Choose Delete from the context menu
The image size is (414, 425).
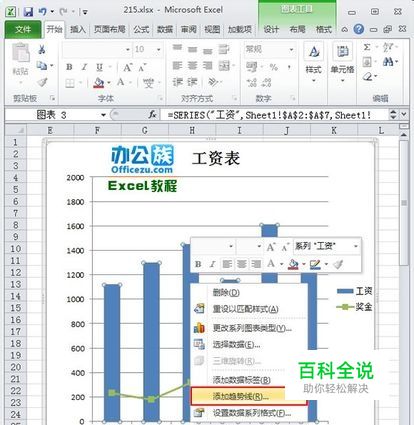(249, 293)
